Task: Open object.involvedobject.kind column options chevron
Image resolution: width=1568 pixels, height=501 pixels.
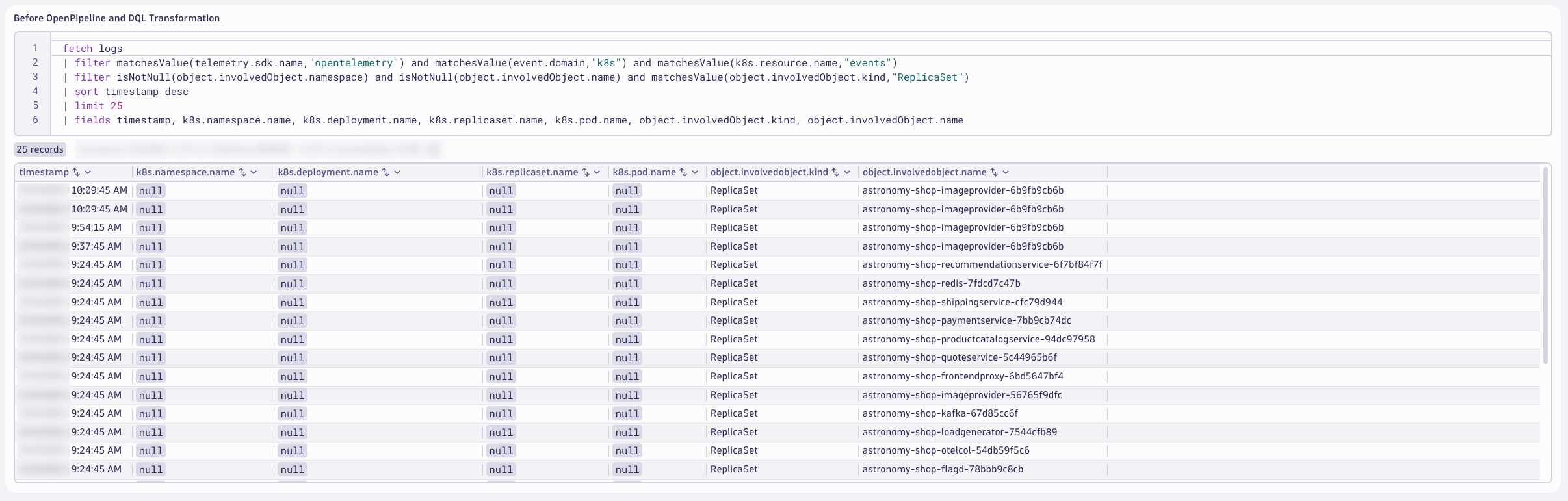Action: point(847,172)
